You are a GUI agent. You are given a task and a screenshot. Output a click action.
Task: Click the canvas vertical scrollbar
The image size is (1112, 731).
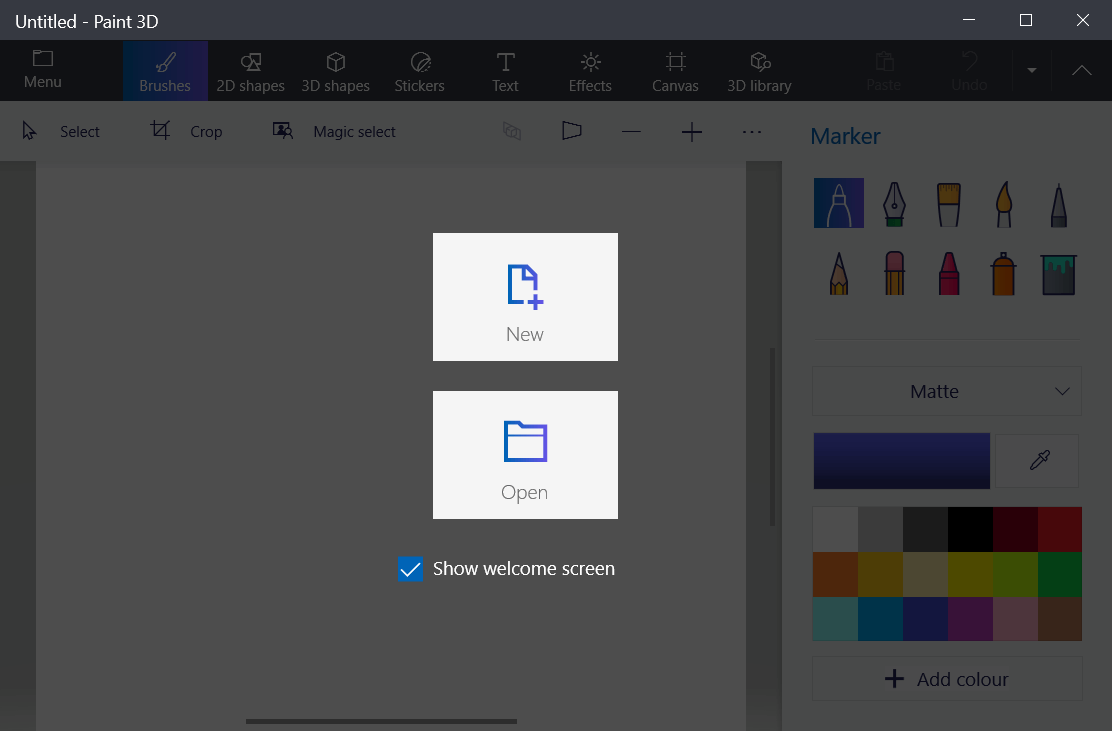(772, 437)
